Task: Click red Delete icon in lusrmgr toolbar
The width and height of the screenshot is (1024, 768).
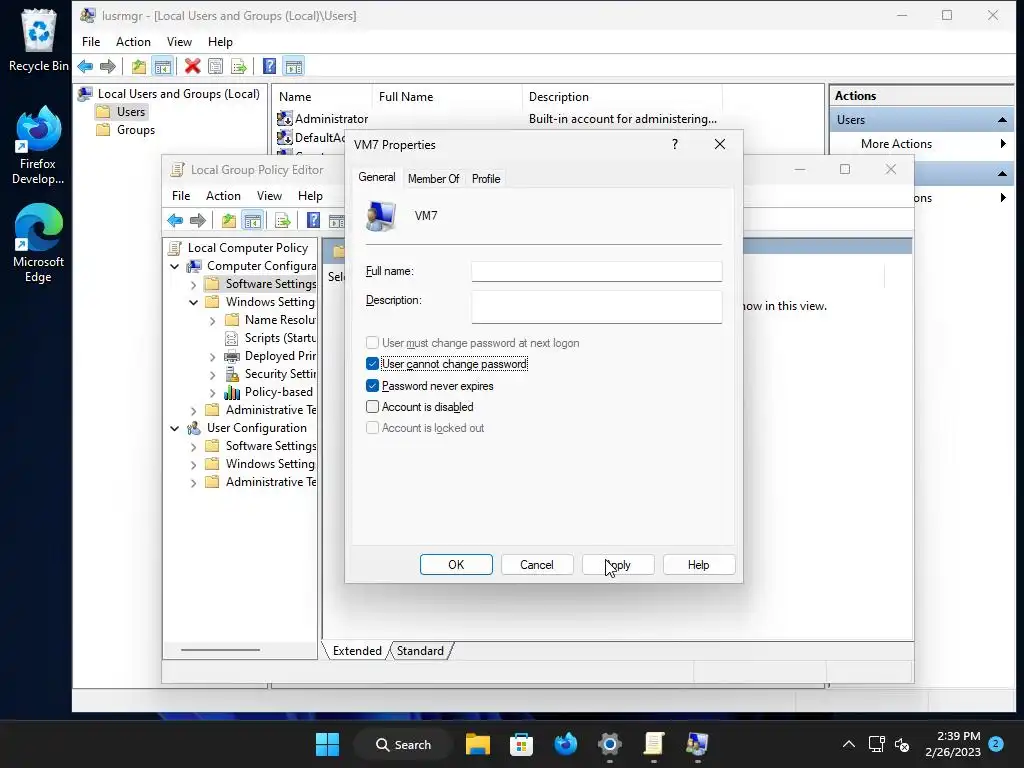Action: [x=192, y=66]
